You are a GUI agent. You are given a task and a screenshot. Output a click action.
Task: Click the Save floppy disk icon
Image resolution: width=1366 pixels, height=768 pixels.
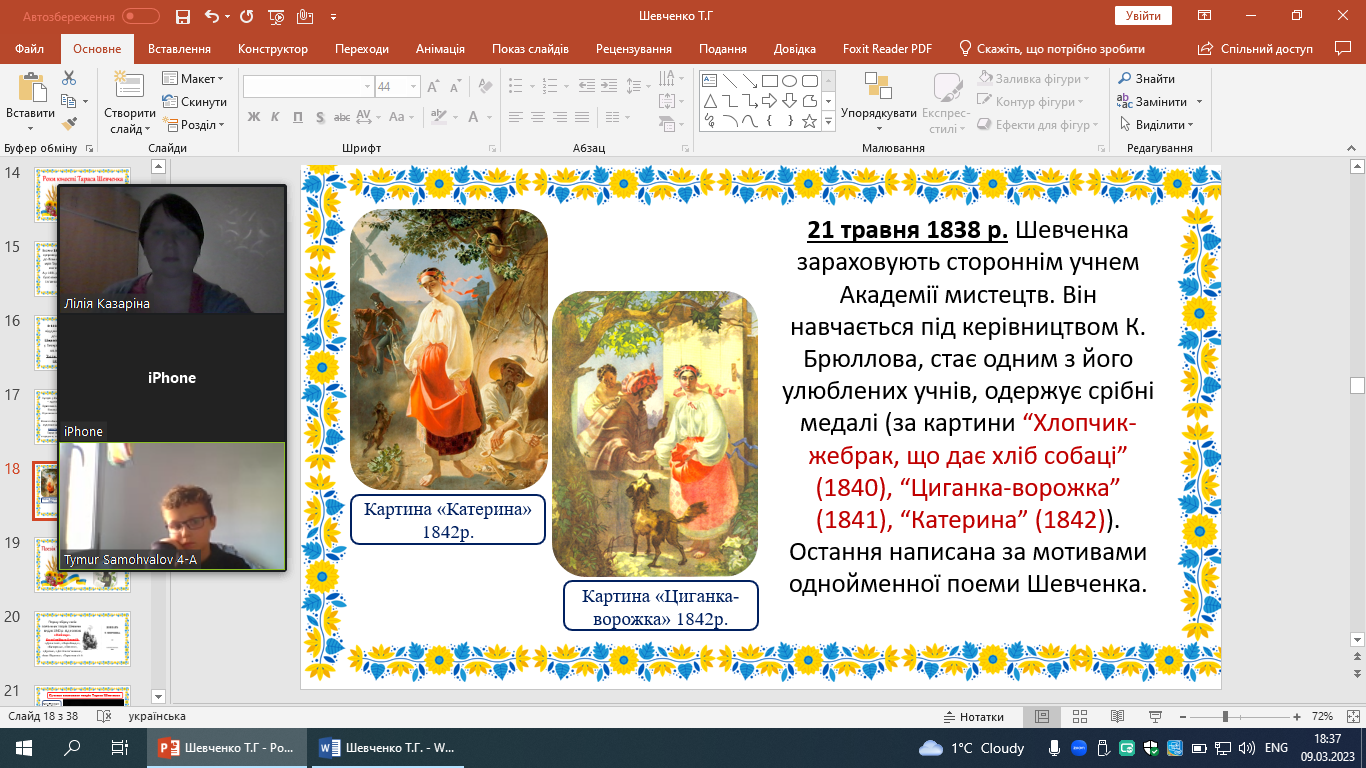point(182,17)
